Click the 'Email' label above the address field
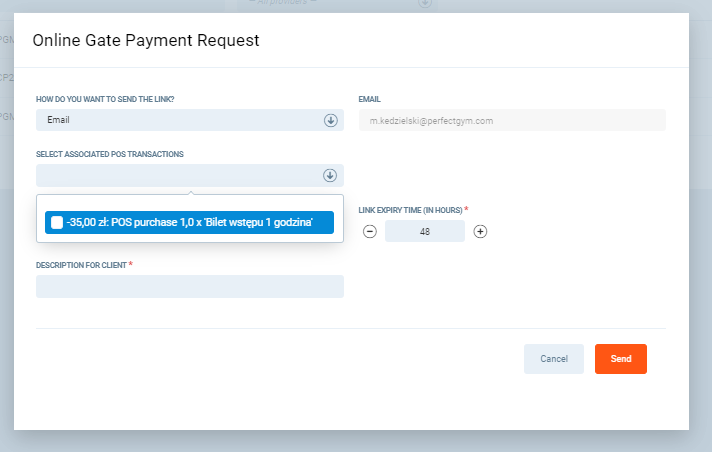Screen dimensions: 712x452 coord(369,99)
